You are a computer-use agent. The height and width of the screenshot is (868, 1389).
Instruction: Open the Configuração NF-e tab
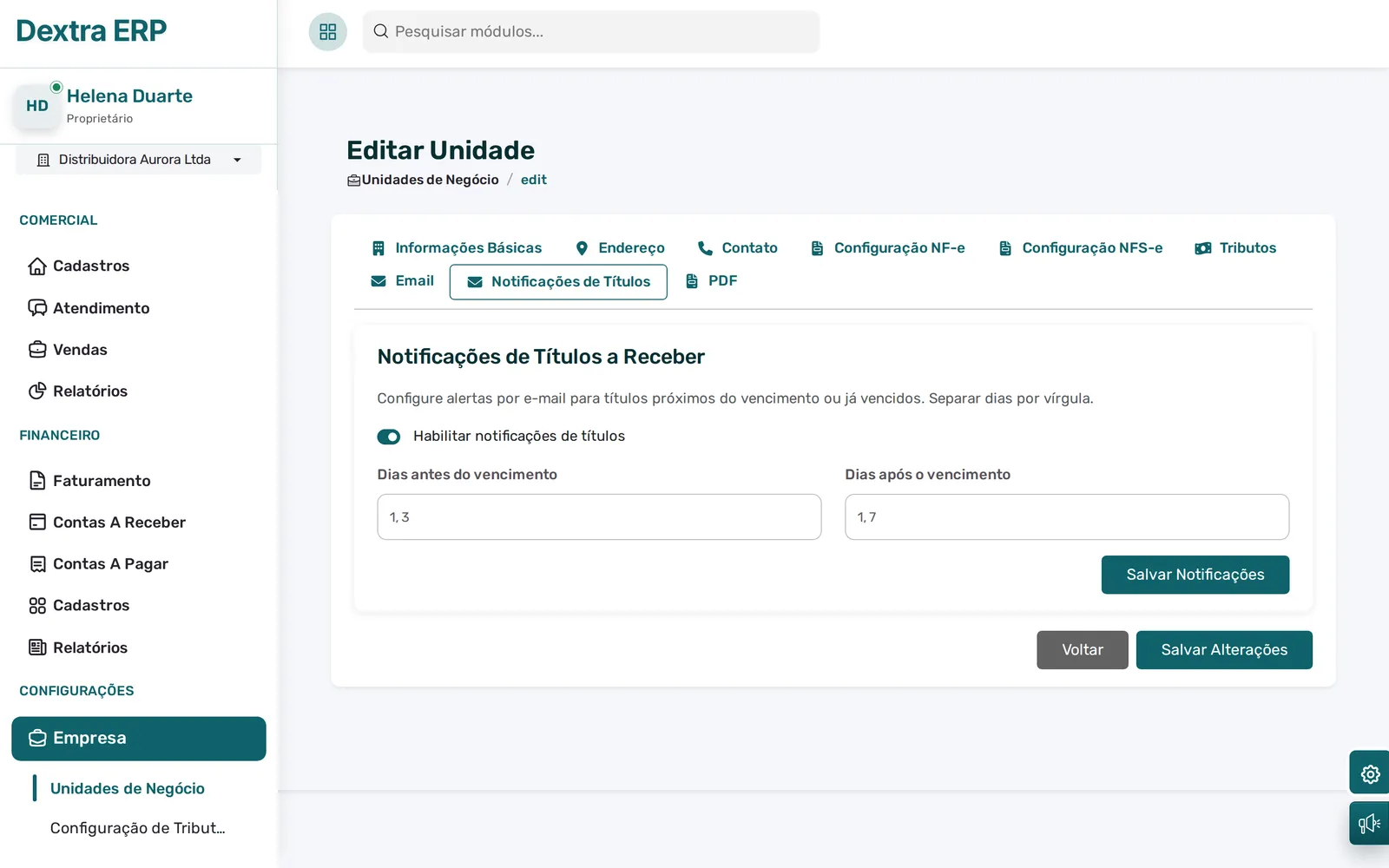click(887, 248)
